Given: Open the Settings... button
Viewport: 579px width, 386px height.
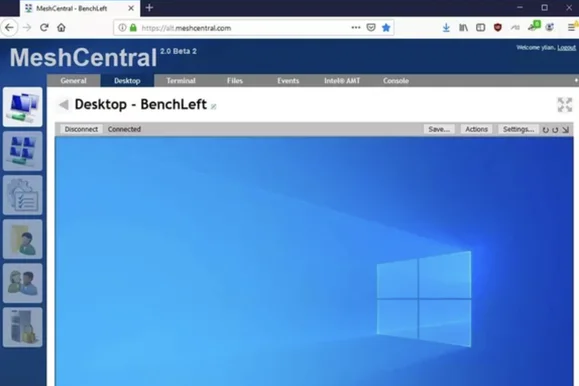Looking at the screenshot, I should tap(518, 129).
